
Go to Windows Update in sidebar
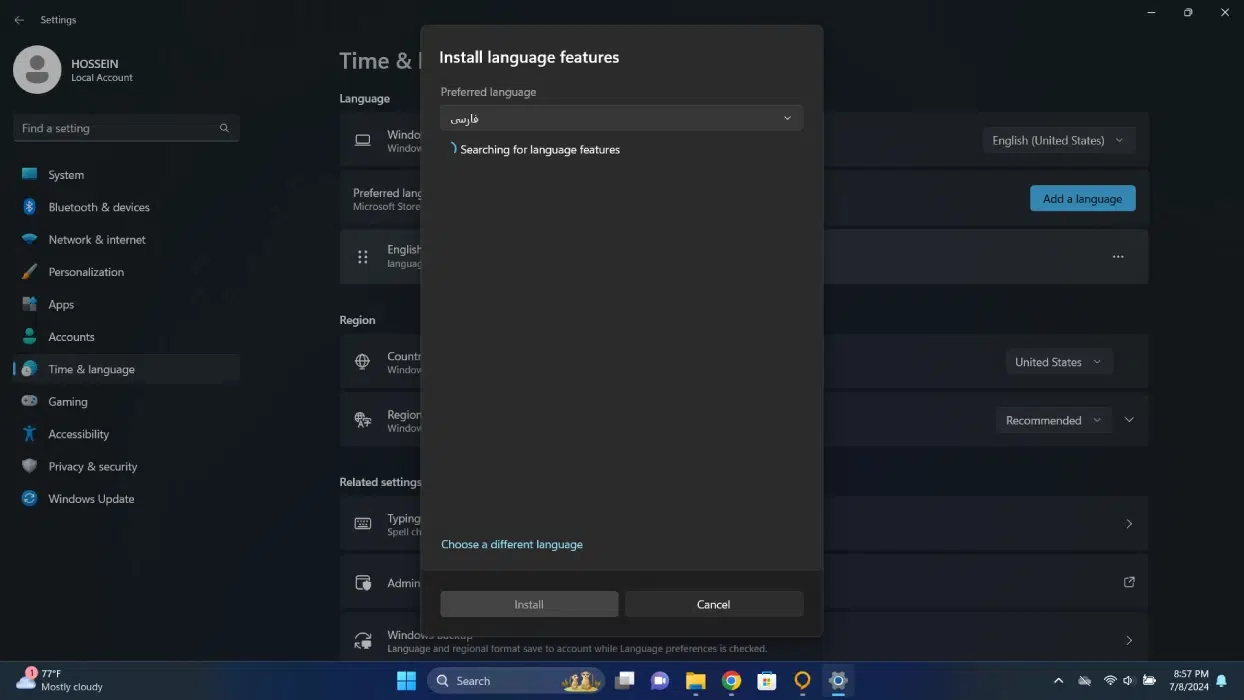coord(90,499)
